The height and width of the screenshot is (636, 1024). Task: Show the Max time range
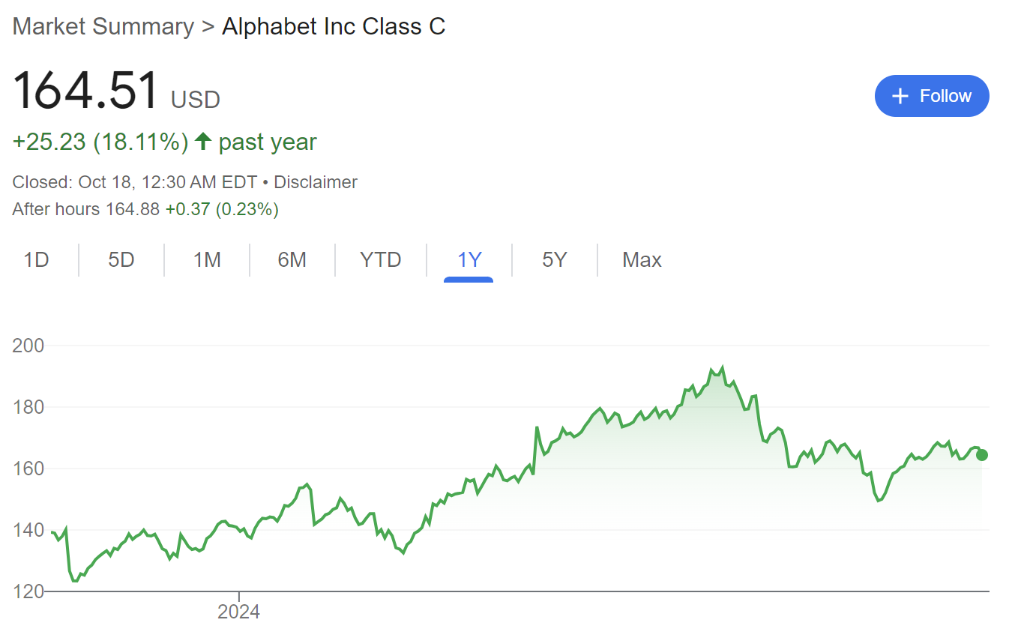641,260
